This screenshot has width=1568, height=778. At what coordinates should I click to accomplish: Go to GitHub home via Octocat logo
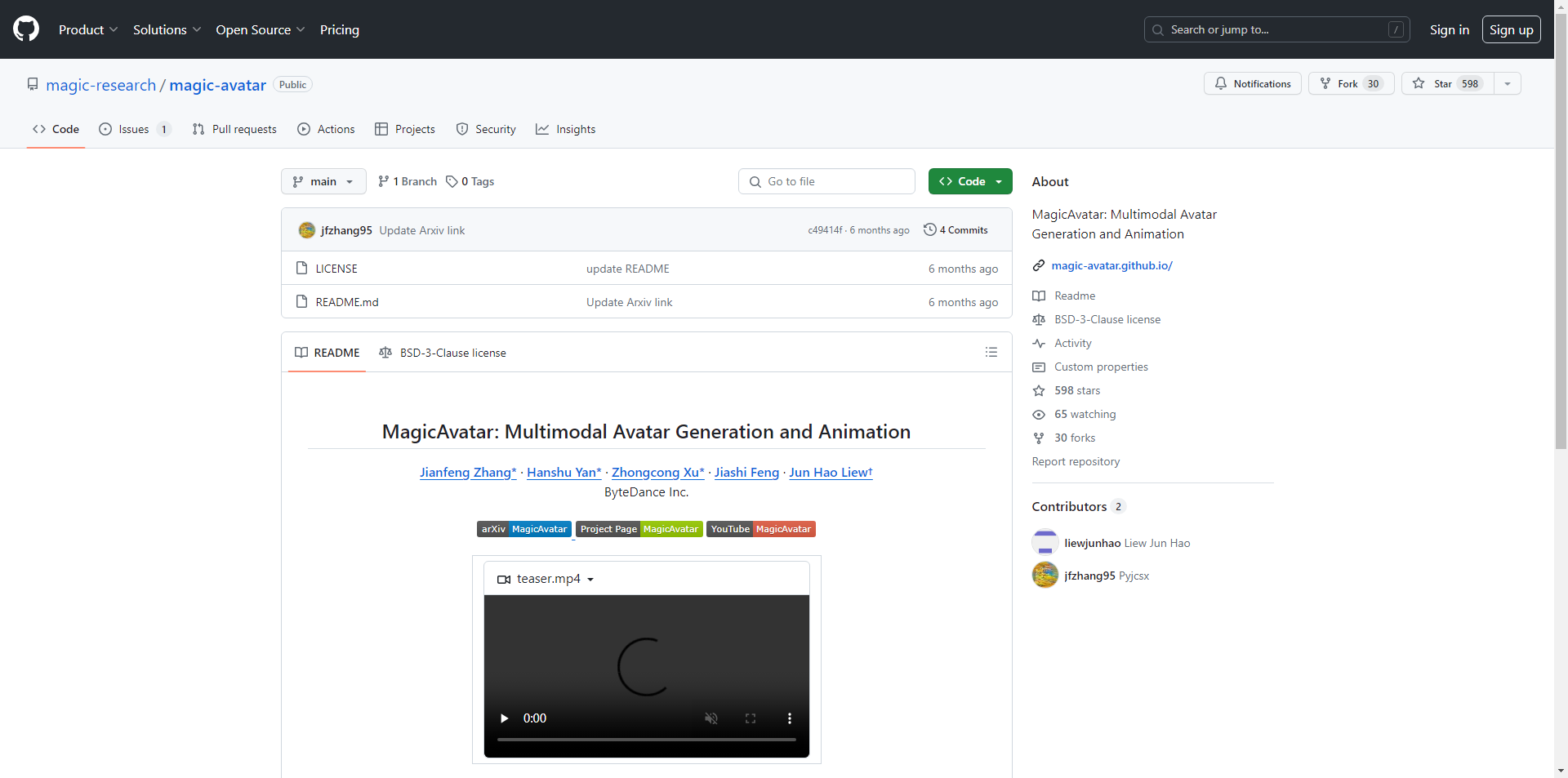[26, 29]
